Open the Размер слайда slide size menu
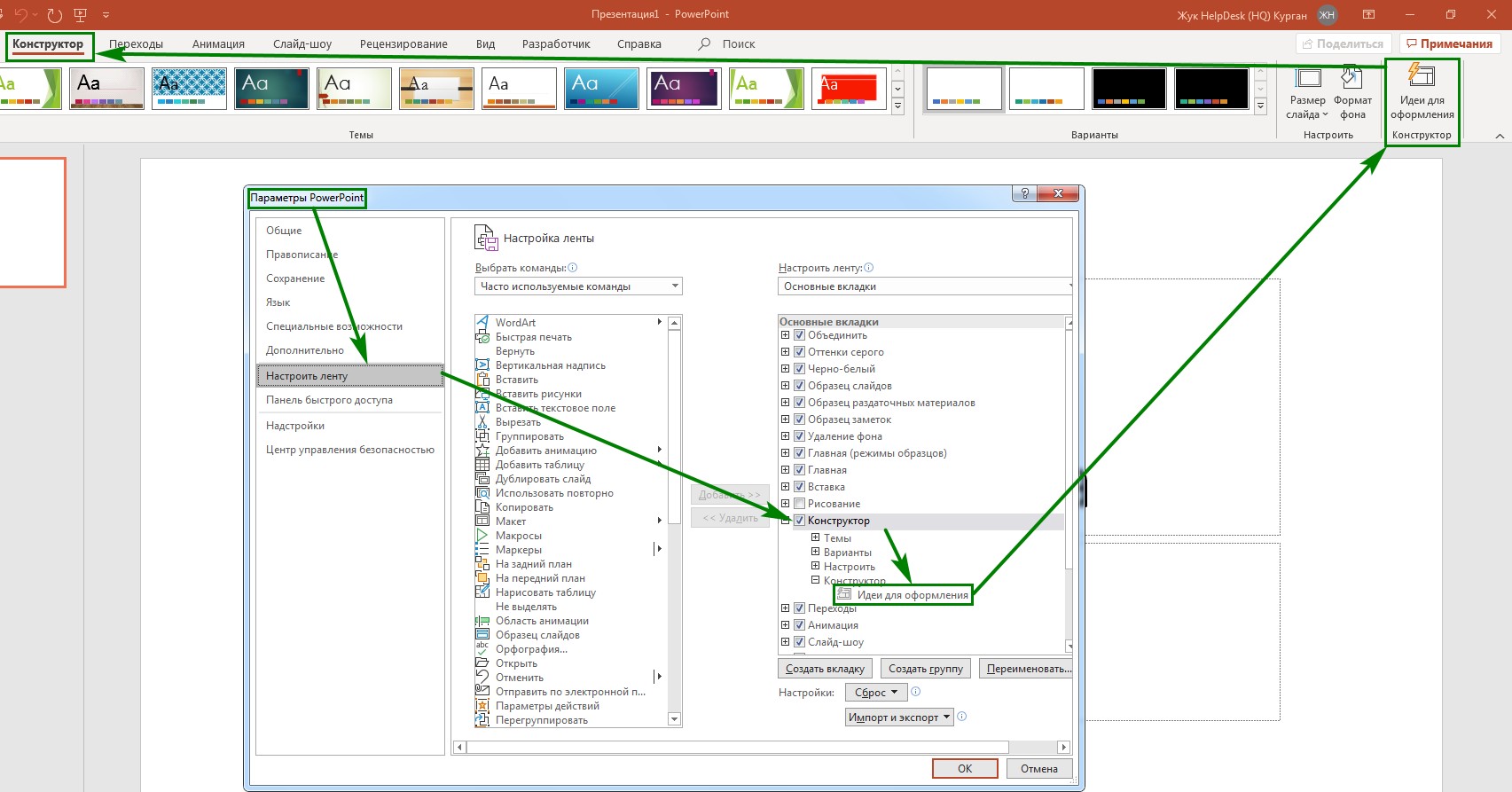 (x=1307, y=94)
